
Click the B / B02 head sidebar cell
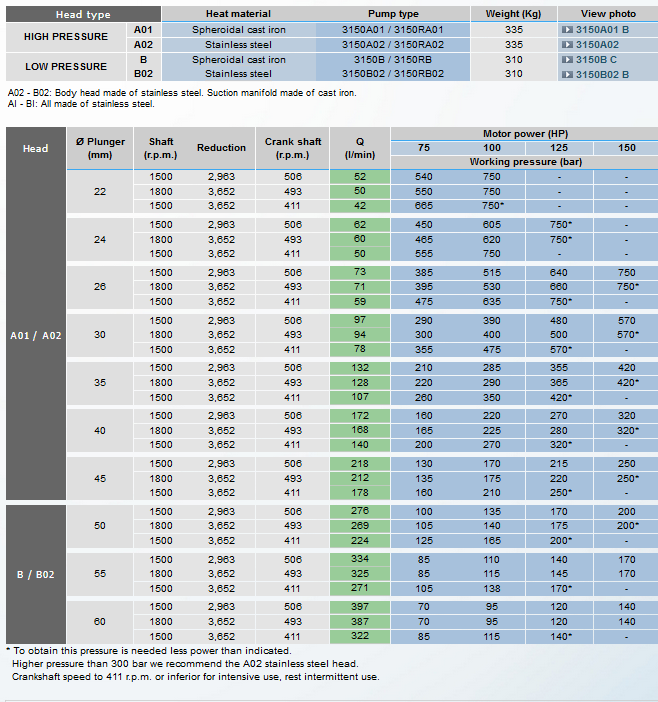click(36, 574)
